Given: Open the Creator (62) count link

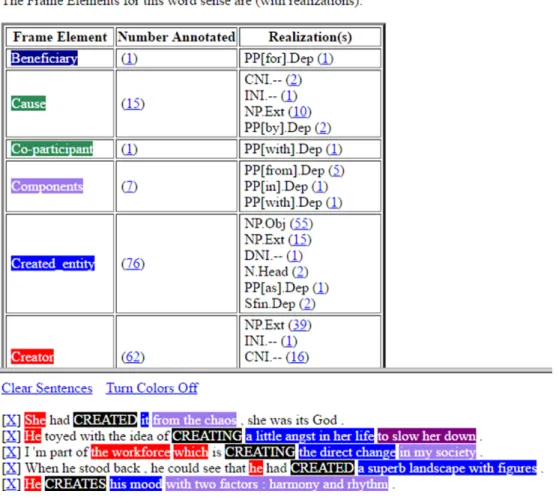Looking at the screenshot, I should (x=133, y=356).
